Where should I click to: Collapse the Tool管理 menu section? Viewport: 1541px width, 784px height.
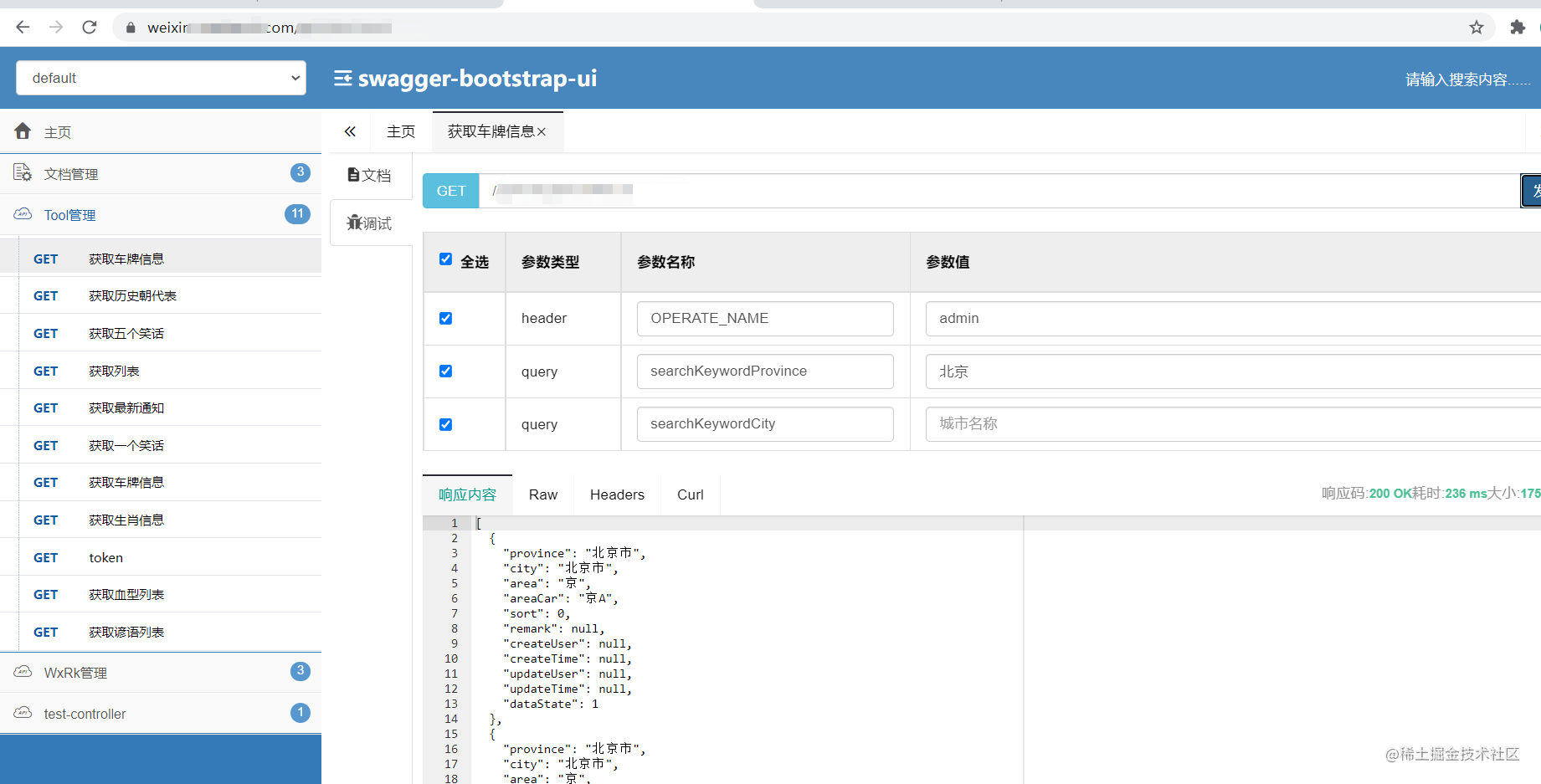(161, 215)
